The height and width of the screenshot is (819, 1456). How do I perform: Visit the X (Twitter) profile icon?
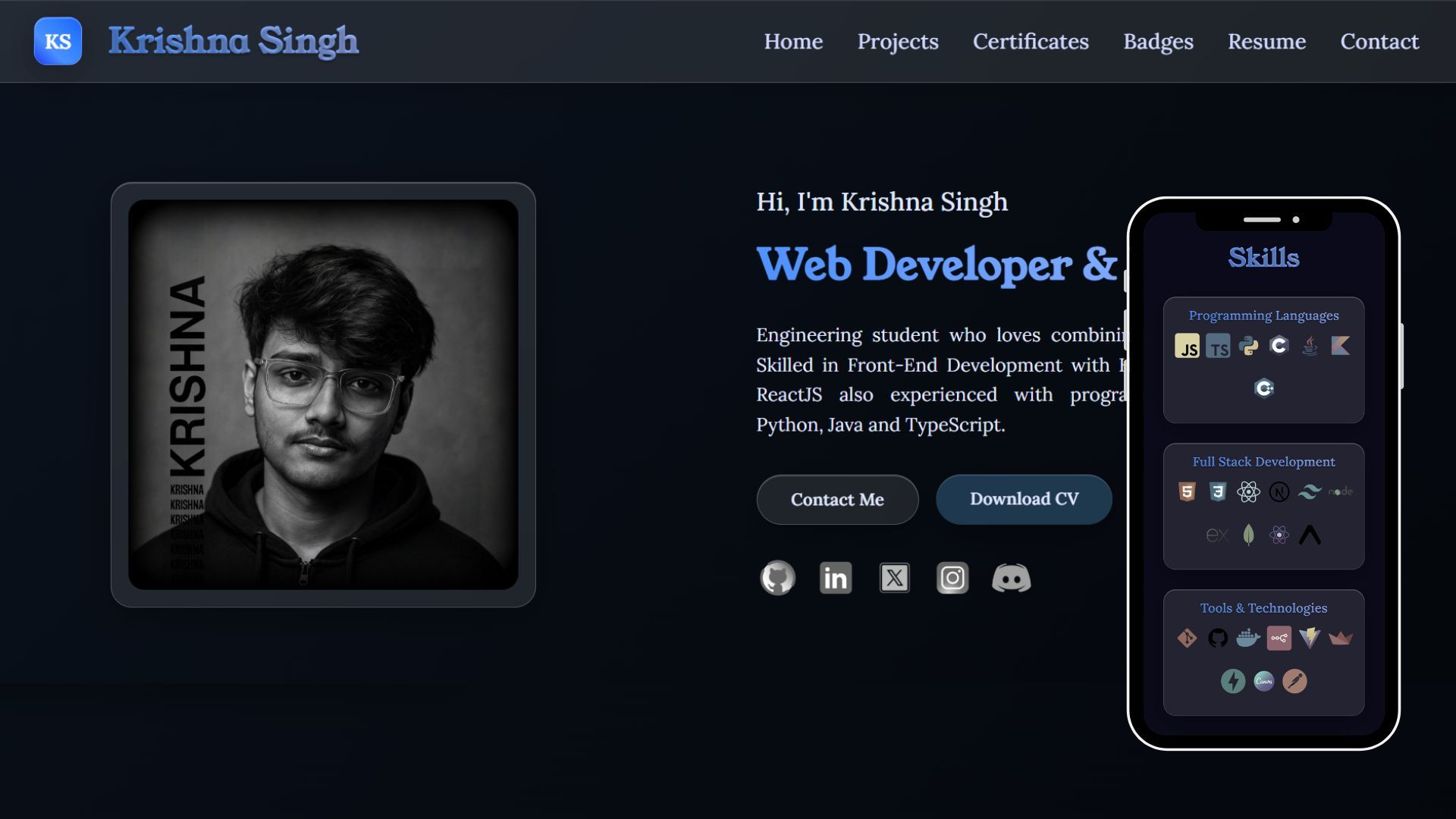[894, 579]
